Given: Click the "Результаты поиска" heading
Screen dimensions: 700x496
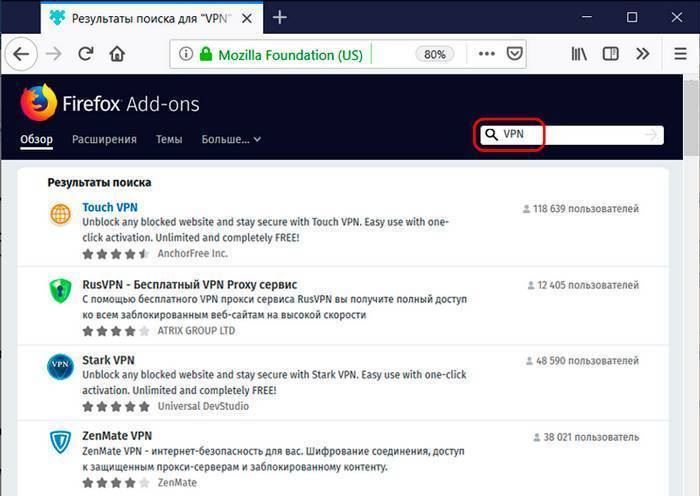Looking at the screenshot, I should (x=99, y=183).
